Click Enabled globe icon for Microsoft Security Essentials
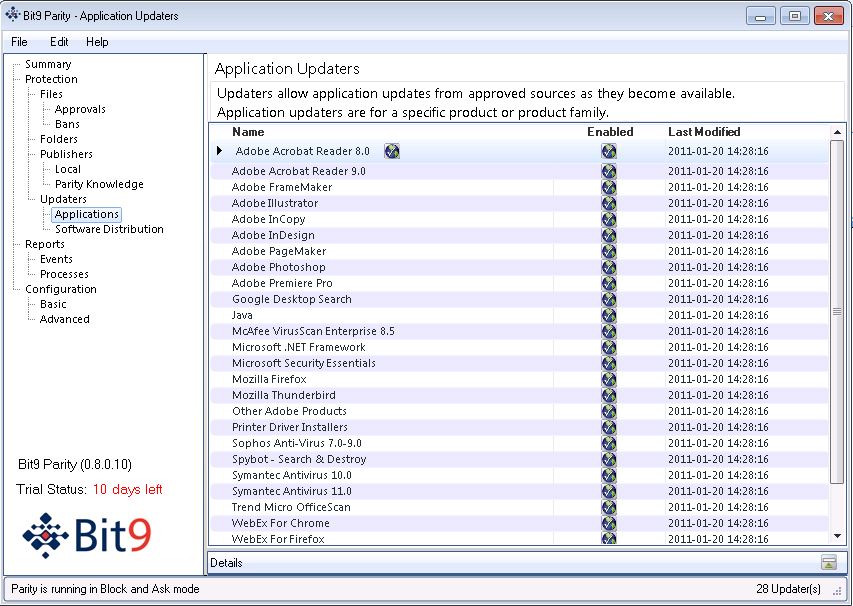Viewport: 853px width, 606px height. click(x=609, y=363)
